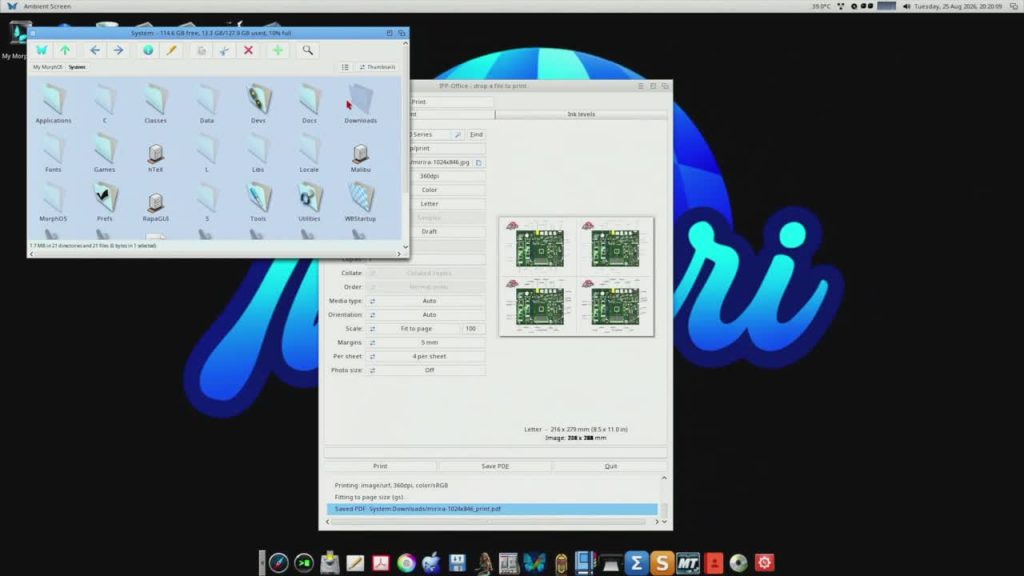1024x576 pixels.
Task: Click the Print button
Action: point(380,466)
